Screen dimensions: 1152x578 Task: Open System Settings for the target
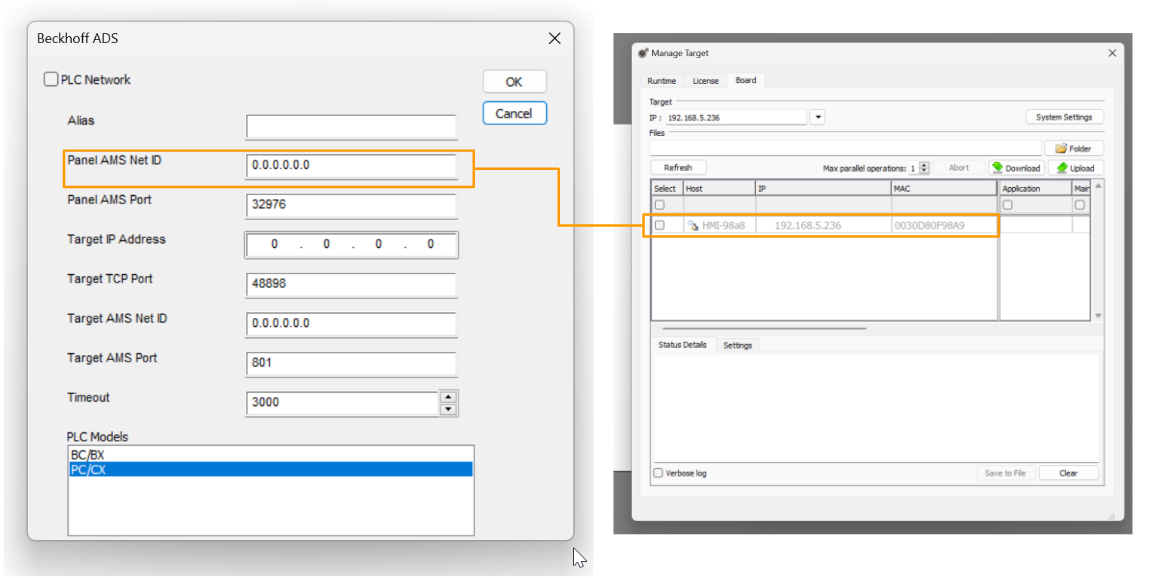point(1064,117)
